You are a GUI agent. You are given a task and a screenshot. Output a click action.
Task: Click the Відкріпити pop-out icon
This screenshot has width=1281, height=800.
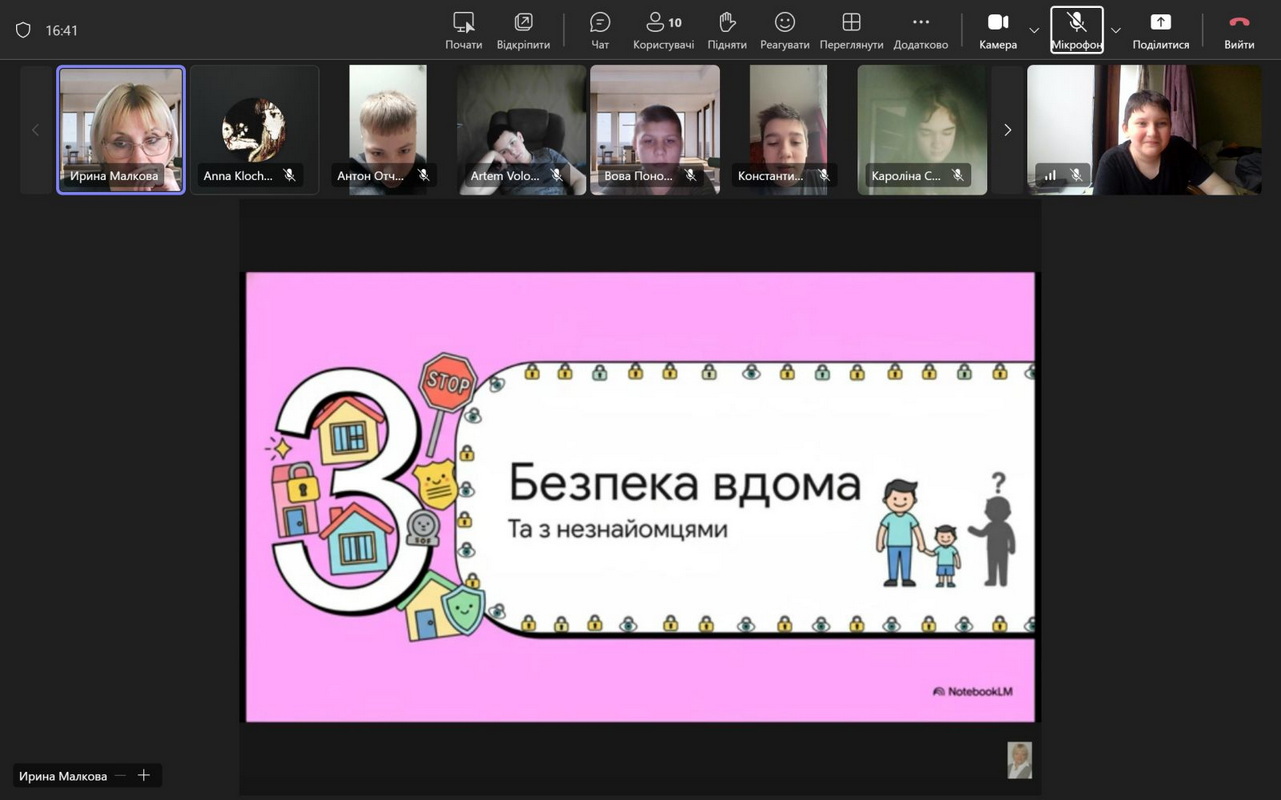point(523,23)
